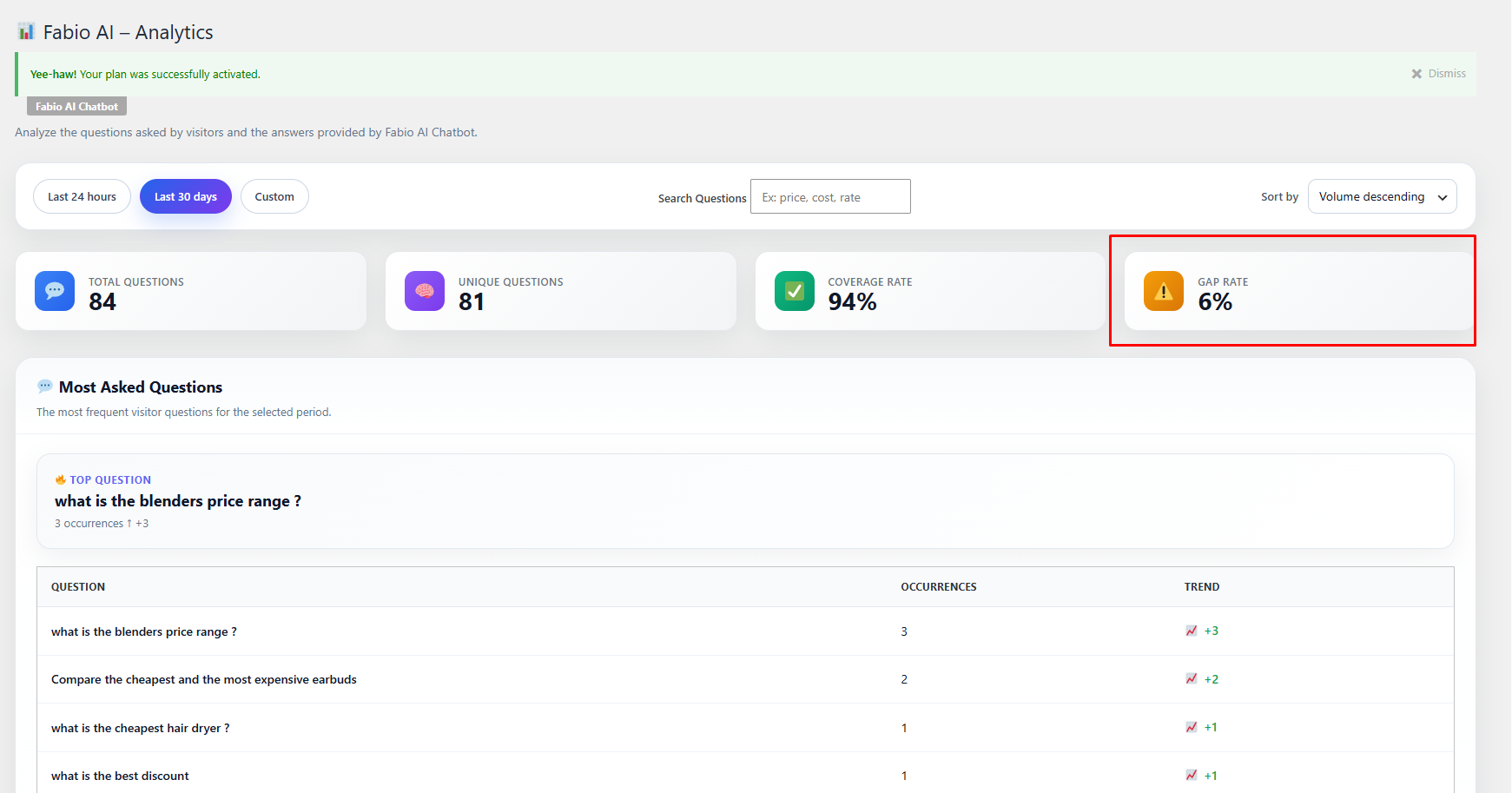The width and height of the screenshot is (1512, 793).
Task: Click occurrences value 2 in earbuds row
Action: pyautogui.click(x=904, y=679)
